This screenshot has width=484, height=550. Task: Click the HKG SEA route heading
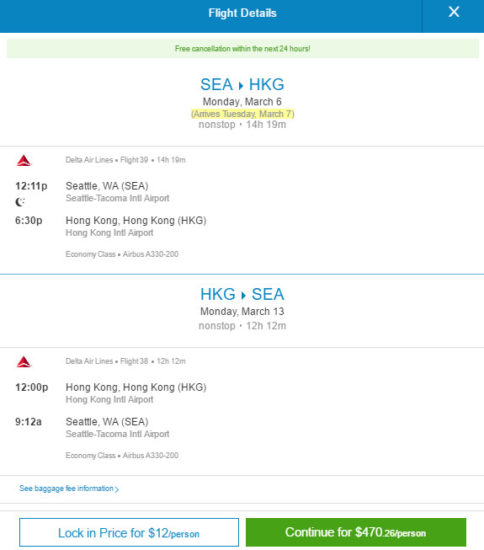(x=242, y=294)
